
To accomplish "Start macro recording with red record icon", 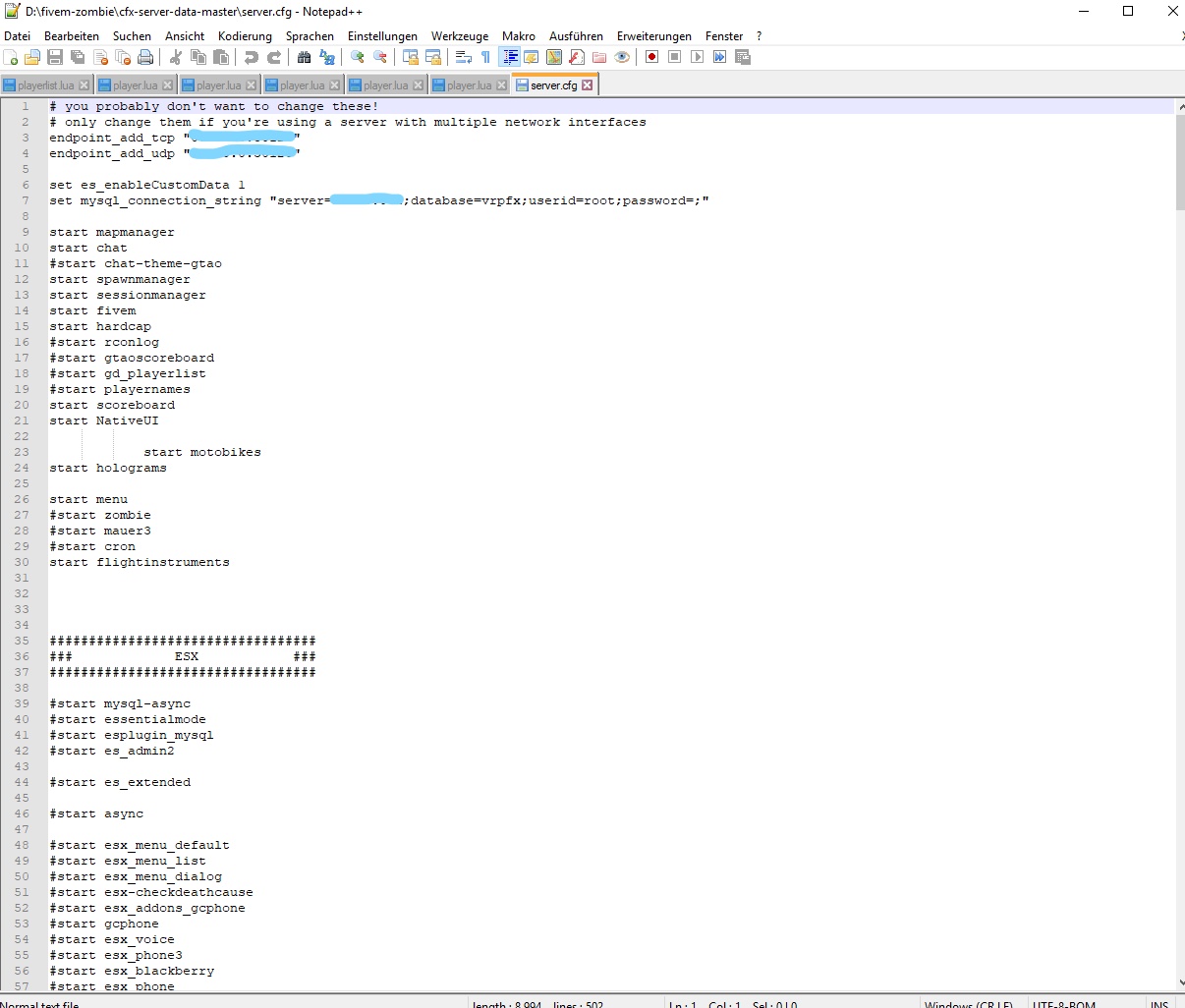I will 651,58.
